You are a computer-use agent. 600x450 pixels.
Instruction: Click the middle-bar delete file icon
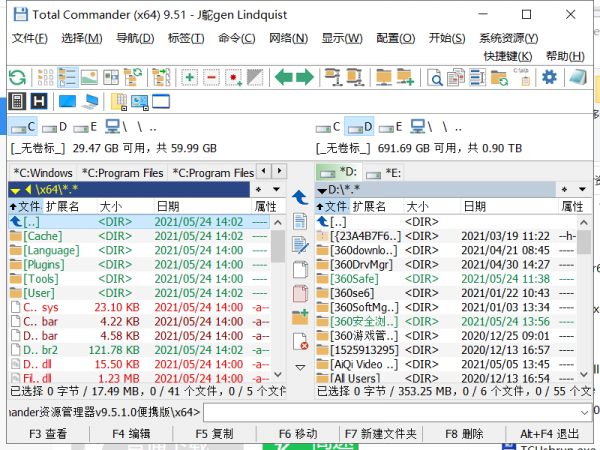coord(300,341)
